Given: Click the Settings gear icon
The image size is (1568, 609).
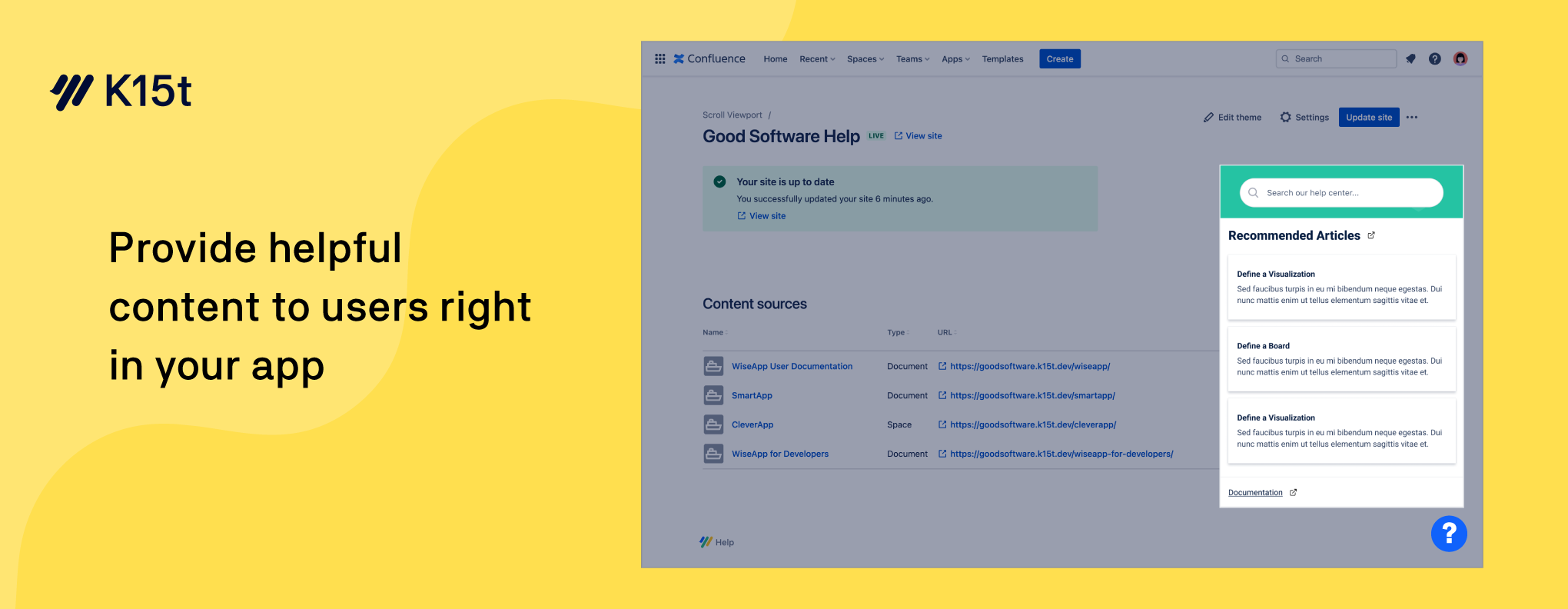Looking at the screenshot, I should tap(1285, 118).
